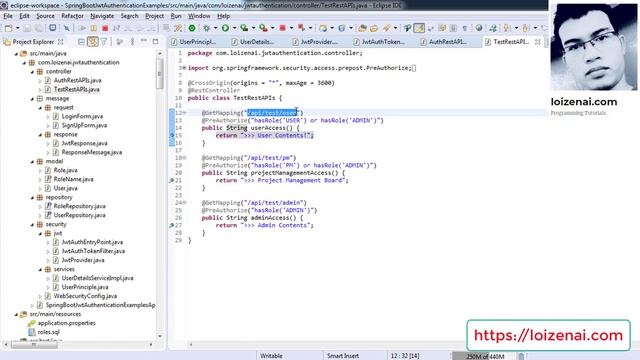The width and height of the screenshot is (640, 360).
Task: Toggle Block Selection mode
Action: 453,28
